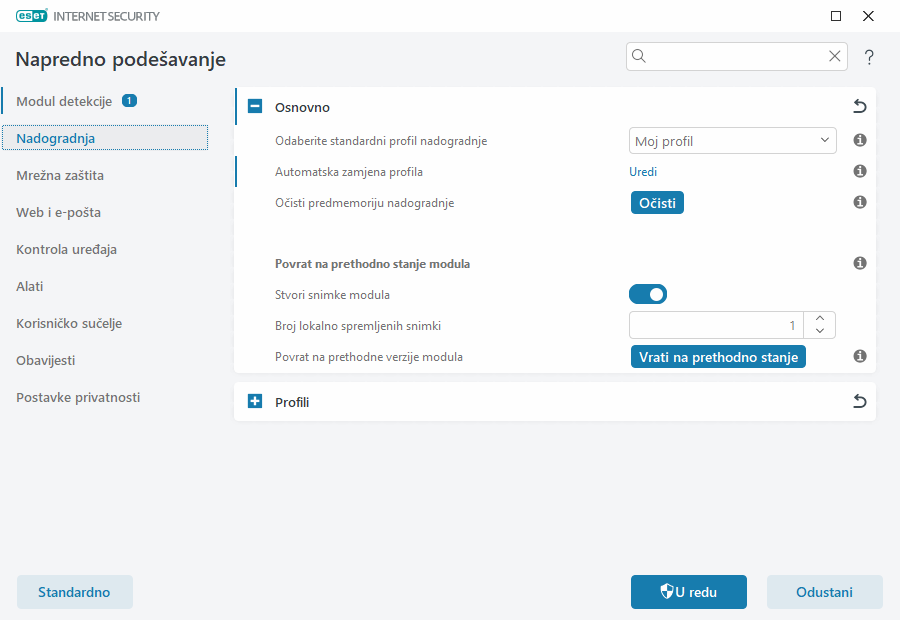
Task: Decrease Broj lokalno spremljenih snimki value
Action: (x=820, y=331)
